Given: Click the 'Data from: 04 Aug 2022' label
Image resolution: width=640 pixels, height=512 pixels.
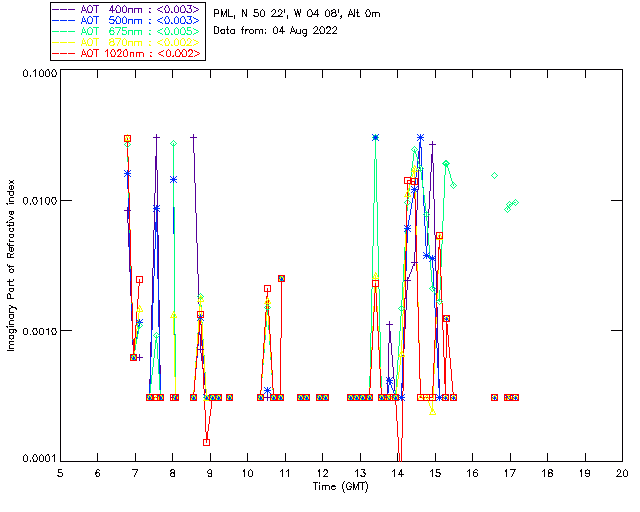Looking at the screenshot, I should pos(276,31).
